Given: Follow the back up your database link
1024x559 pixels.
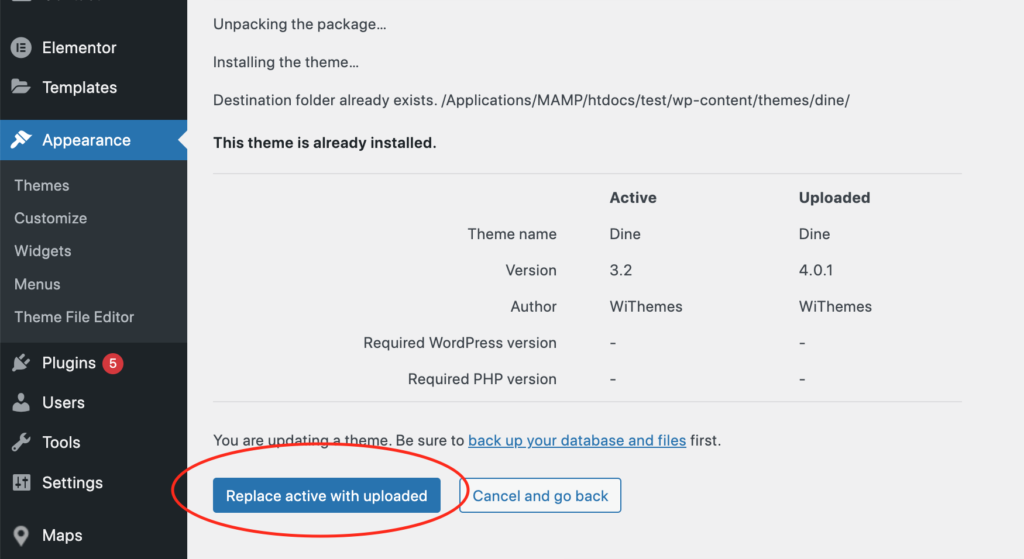Looking at the screenshot, I should tap(577, 441).
